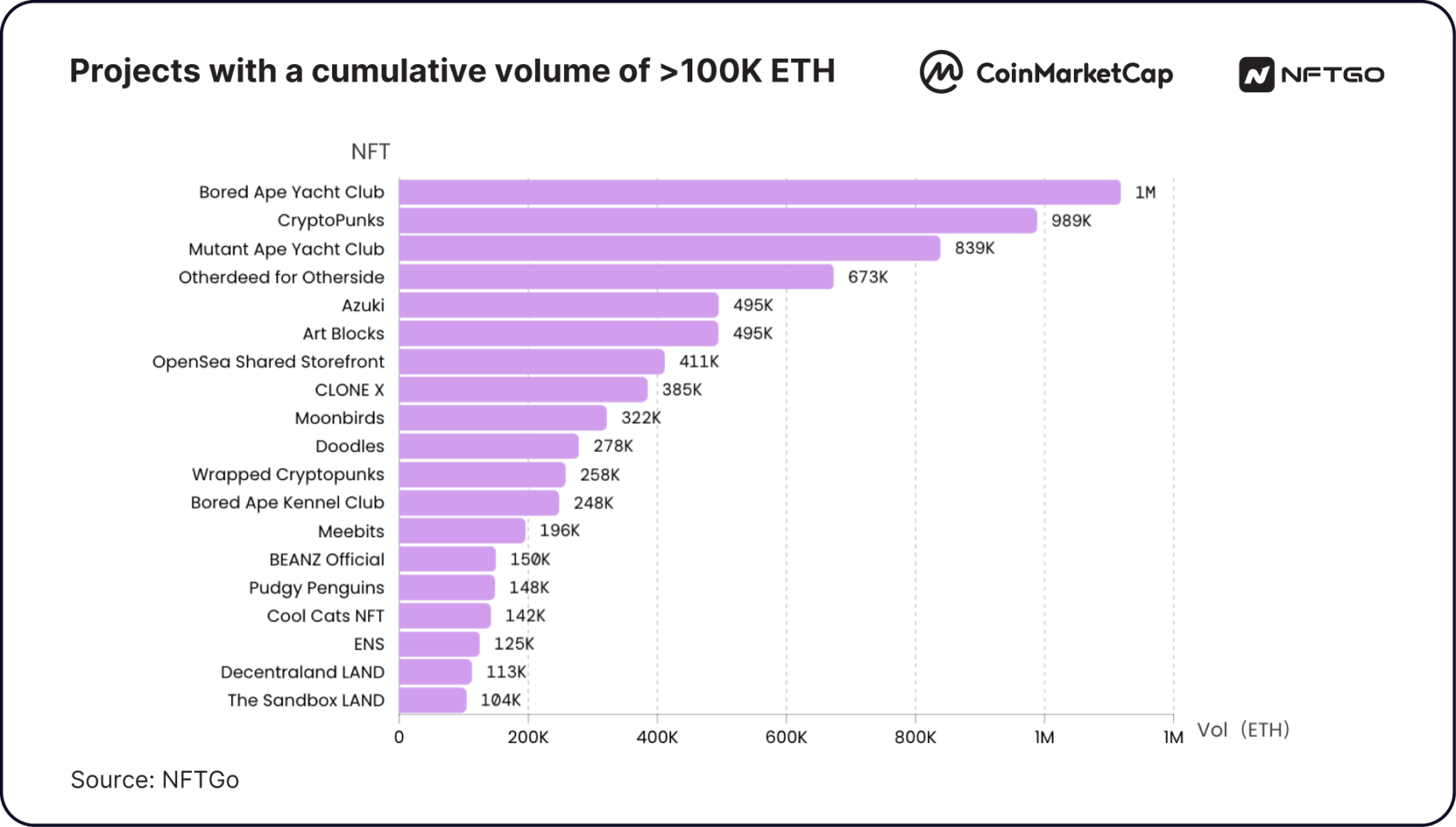Click the Otherdeed for Otherside bar
The height and width of the screenshot is (827, 1456).
(x=616, y=276)
